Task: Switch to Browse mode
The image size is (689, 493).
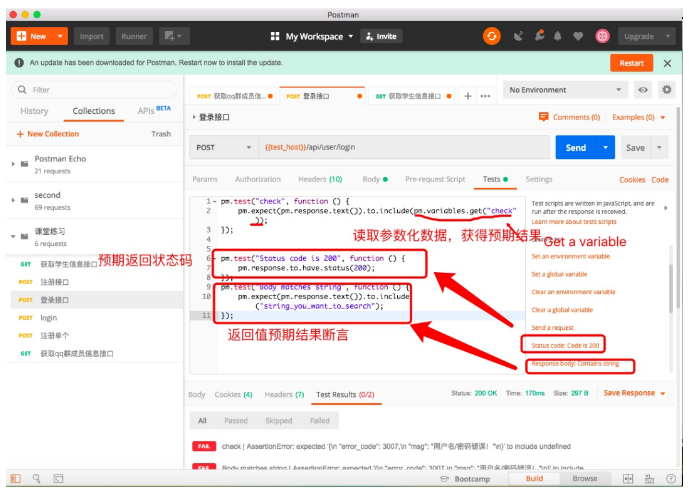Action: click(x=584, y=478)
